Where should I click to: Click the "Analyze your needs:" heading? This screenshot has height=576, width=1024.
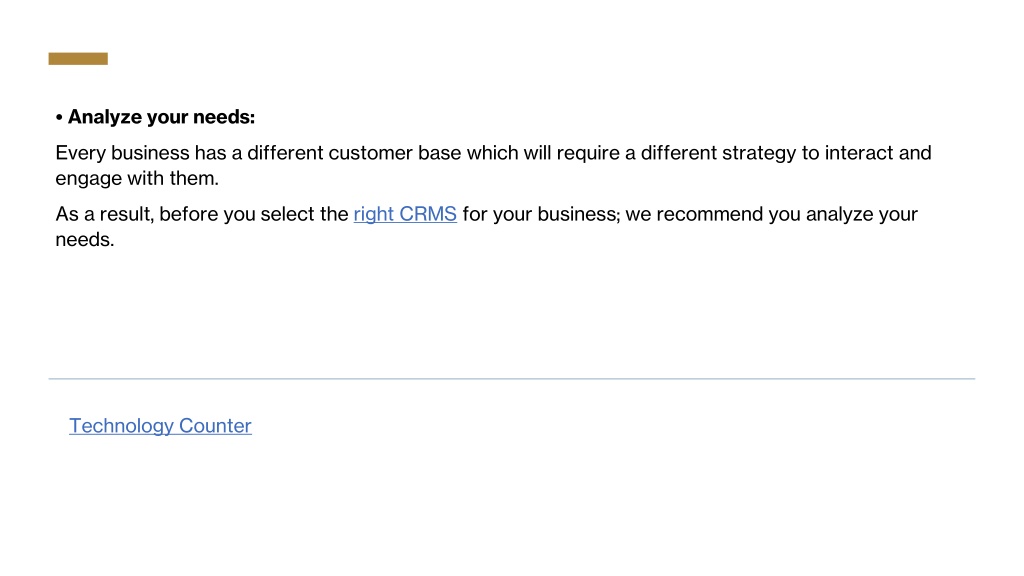pyautogui.click(x=161, y=117)
